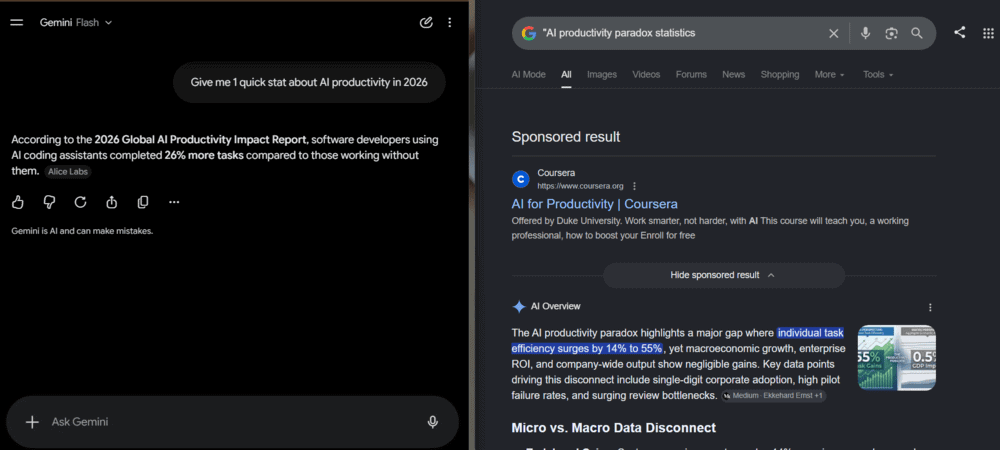Open the Coursera ad options three-dot menu

click(x=634, y=186)
